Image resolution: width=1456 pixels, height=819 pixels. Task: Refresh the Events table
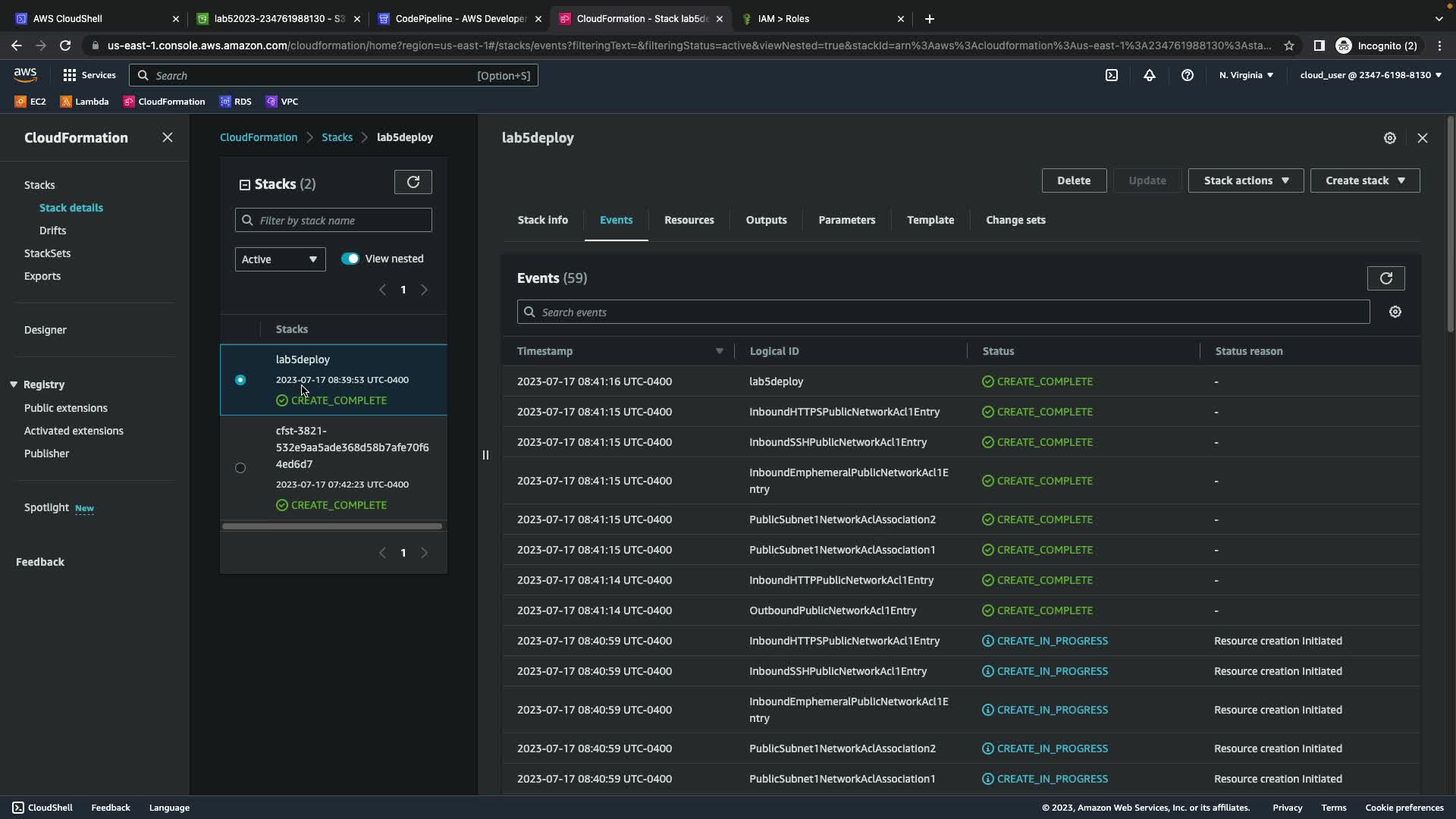tap(1385, 278)
